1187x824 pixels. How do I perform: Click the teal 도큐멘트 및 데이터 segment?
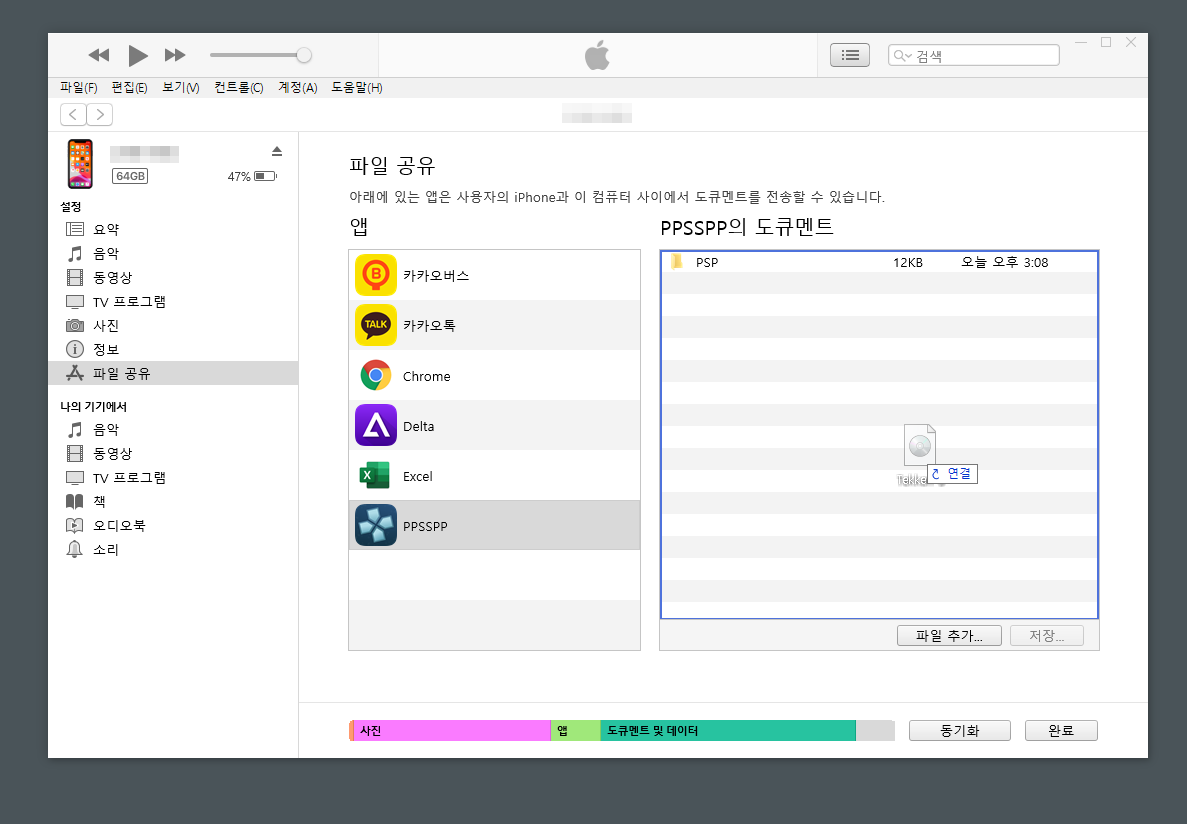coord(728,731)
